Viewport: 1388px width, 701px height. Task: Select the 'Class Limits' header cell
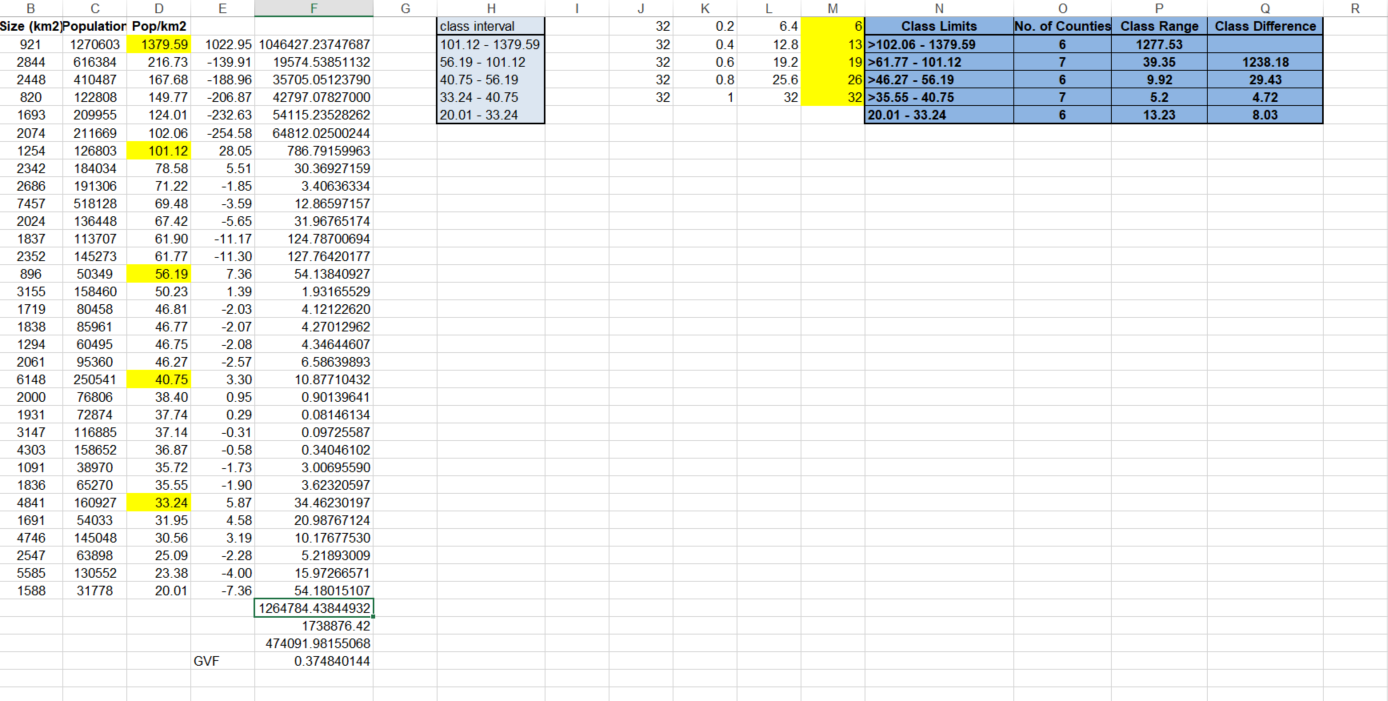(938, 26)
